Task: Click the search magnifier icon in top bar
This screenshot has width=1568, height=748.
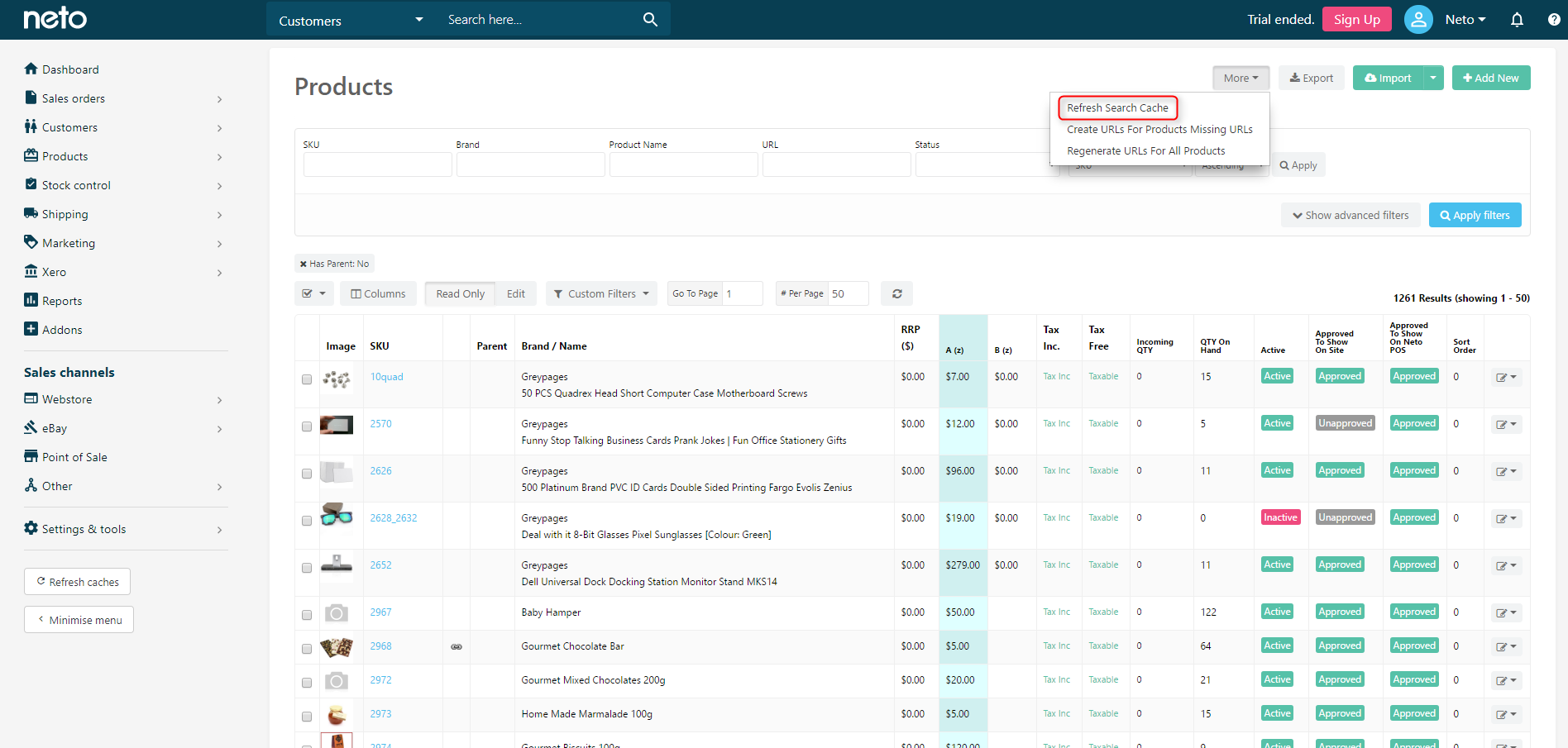Action: [x=650, y=20]
